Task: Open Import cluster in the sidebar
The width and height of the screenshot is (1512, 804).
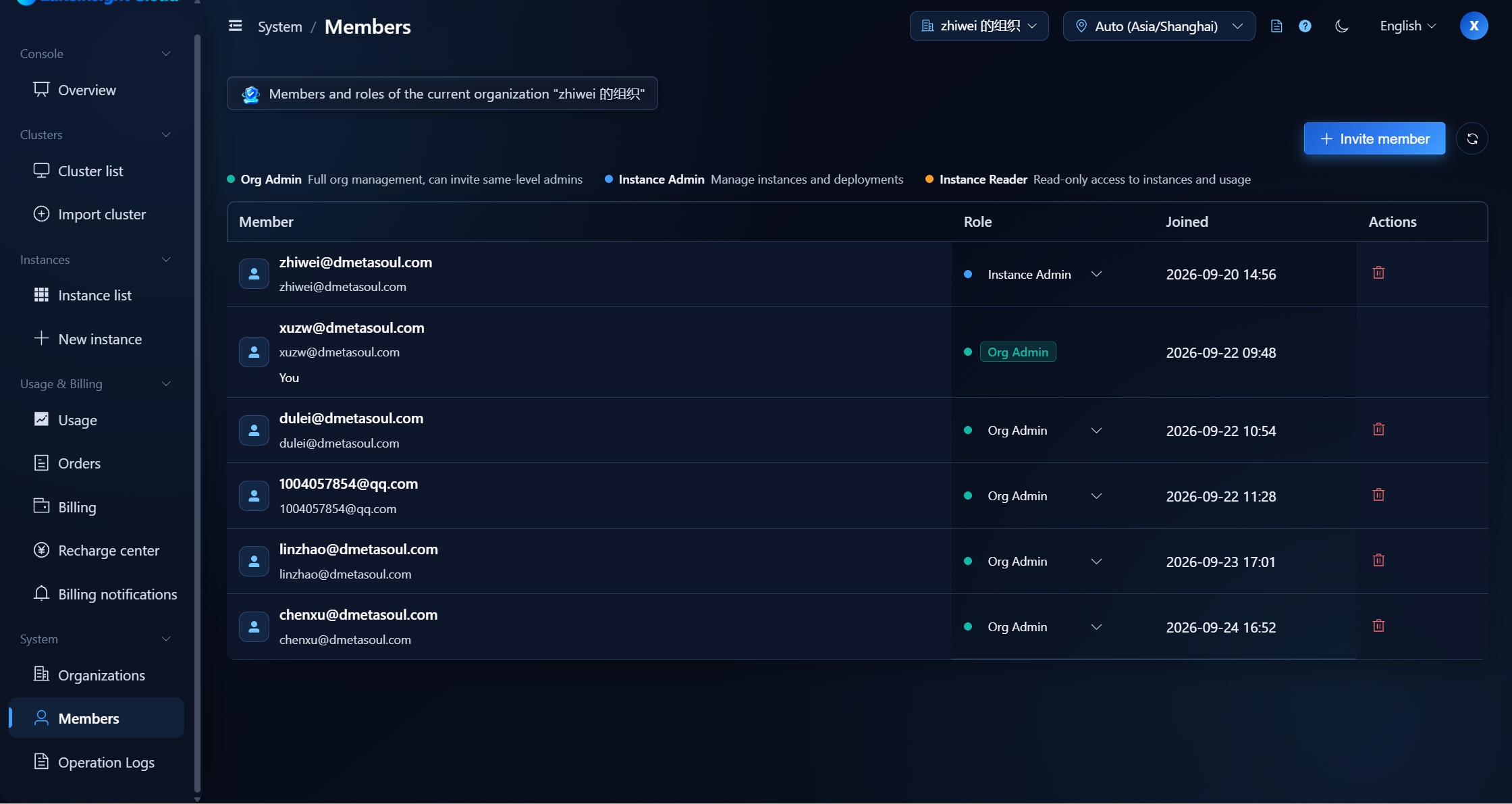Action: (x=96, y=214)
